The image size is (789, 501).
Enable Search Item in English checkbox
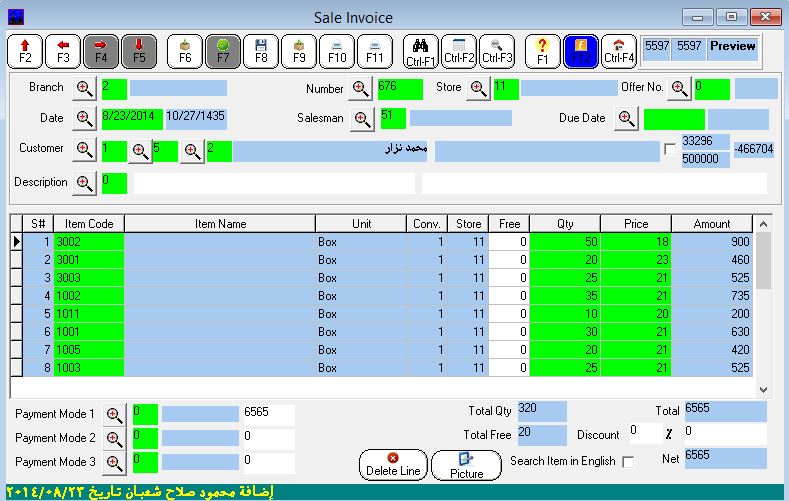pyautogui.click(x=628, y=462)
